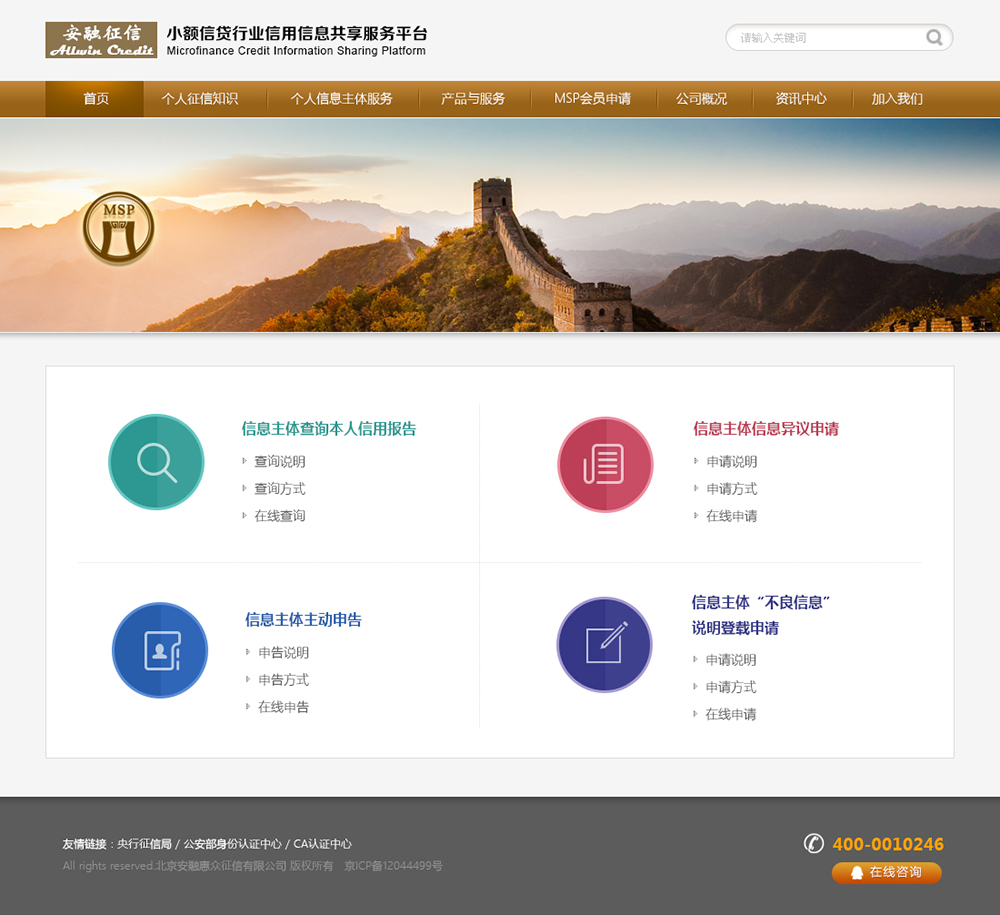Open 在线查询 link under credit report

pos(279,516)
